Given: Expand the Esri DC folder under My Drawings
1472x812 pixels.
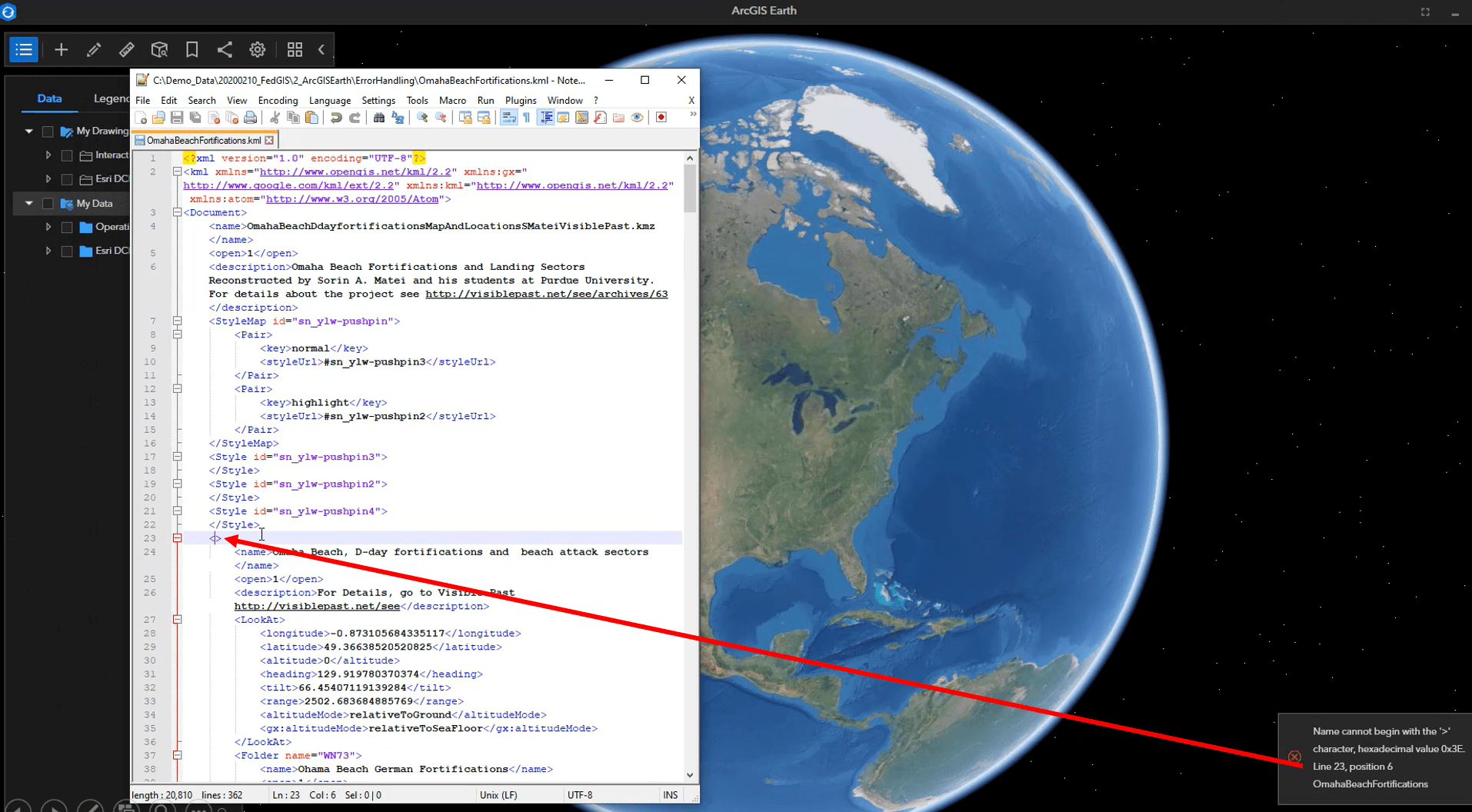Looking at the screenshot, I should coord(48,179).
